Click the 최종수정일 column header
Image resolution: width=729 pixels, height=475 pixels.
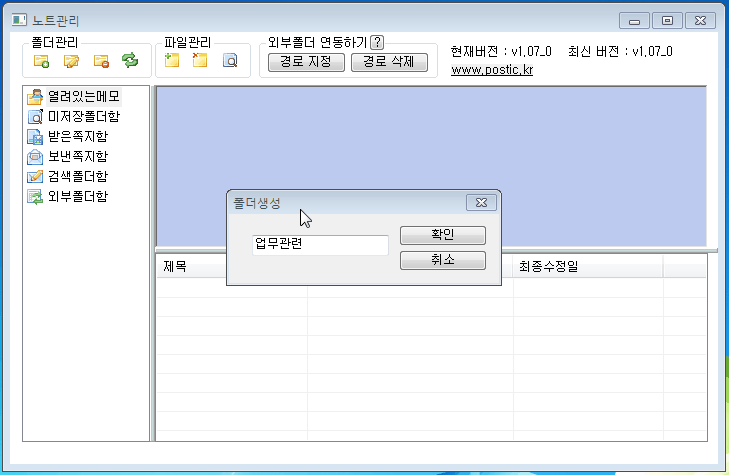(x=588, y=266)
